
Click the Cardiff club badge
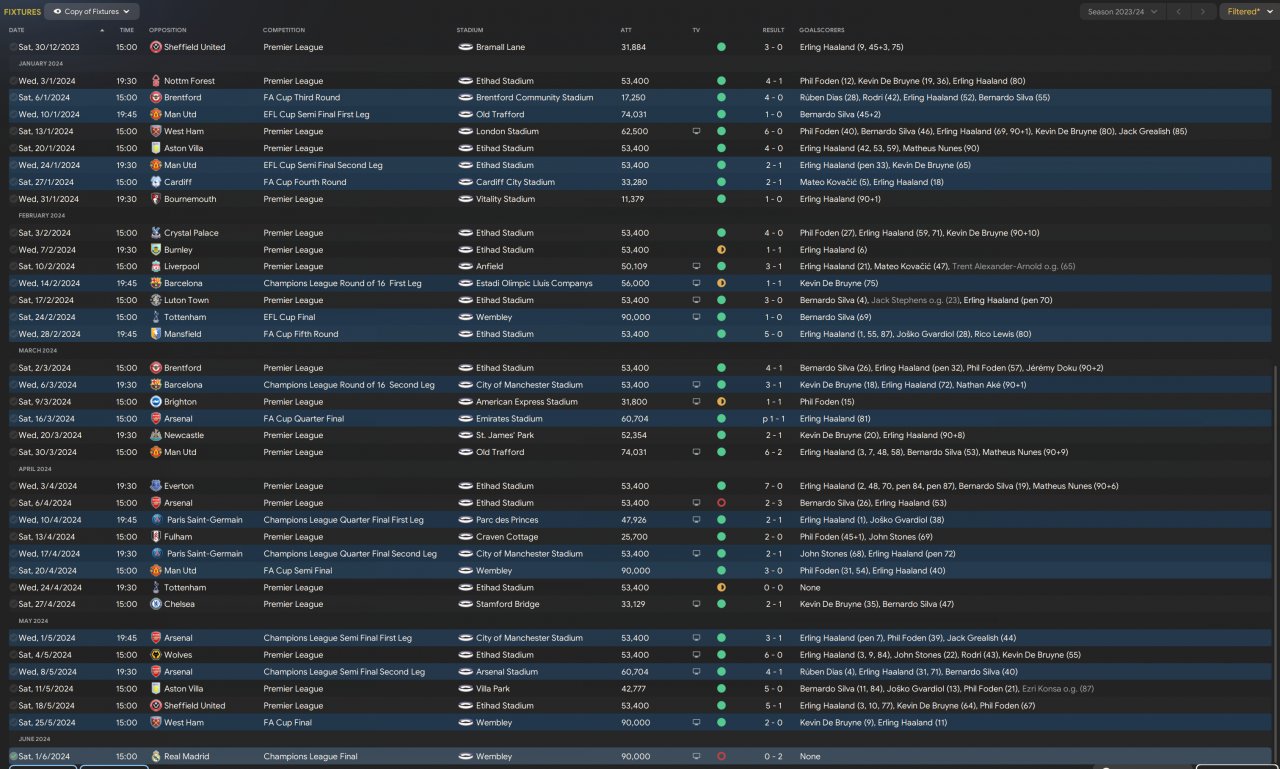[x=155, y=182]
